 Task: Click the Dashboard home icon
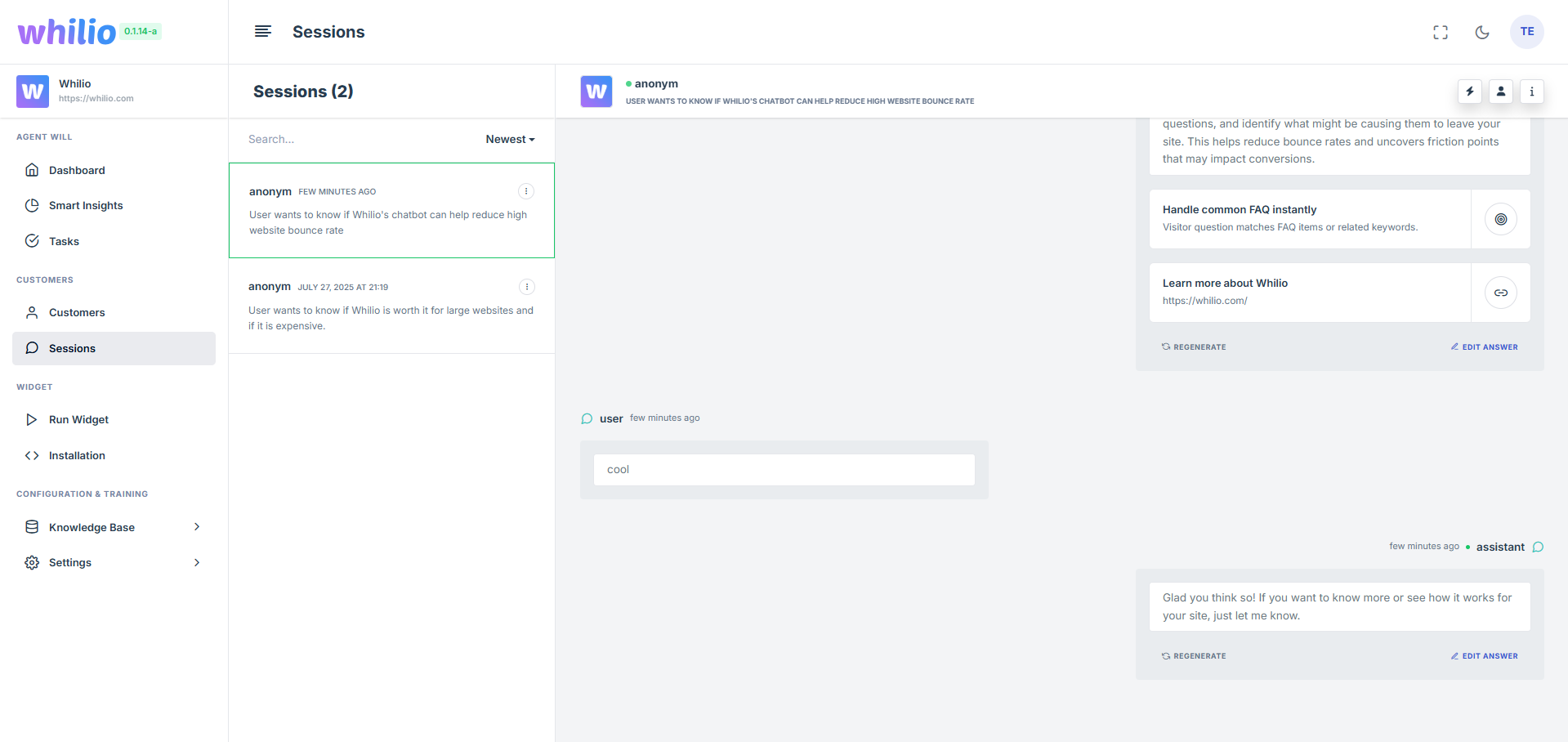(32, 170)
